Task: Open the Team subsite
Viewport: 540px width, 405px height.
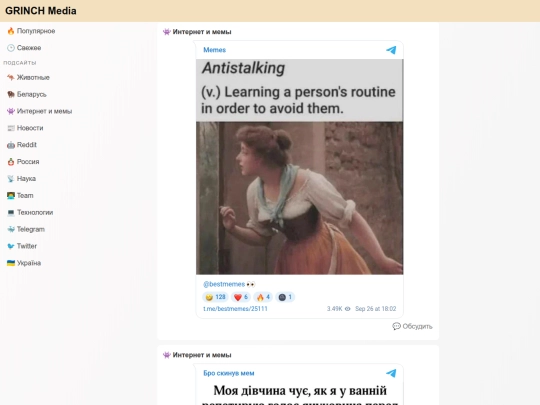Action: point(25,196)
